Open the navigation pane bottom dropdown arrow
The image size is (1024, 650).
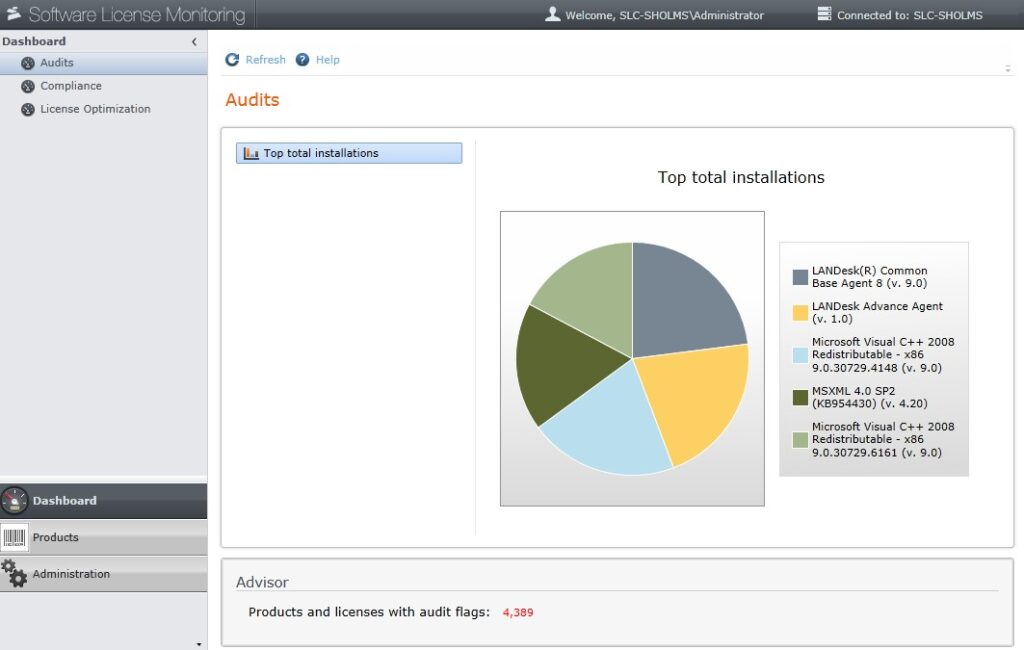199,644
